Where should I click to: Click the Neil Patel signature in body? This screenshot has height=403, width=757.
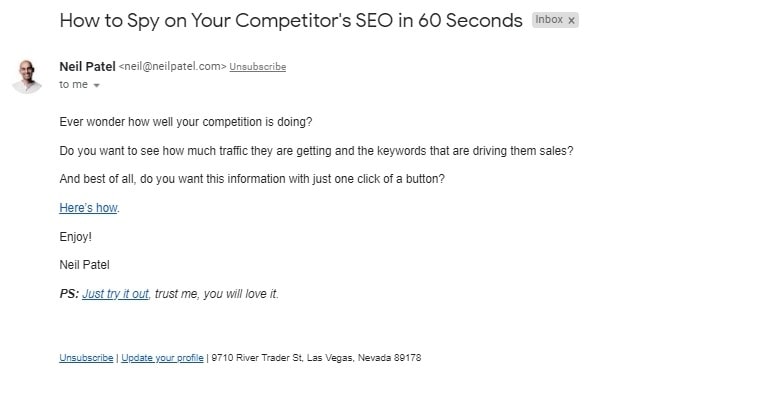pyautogui.click(x=84, y=265)
